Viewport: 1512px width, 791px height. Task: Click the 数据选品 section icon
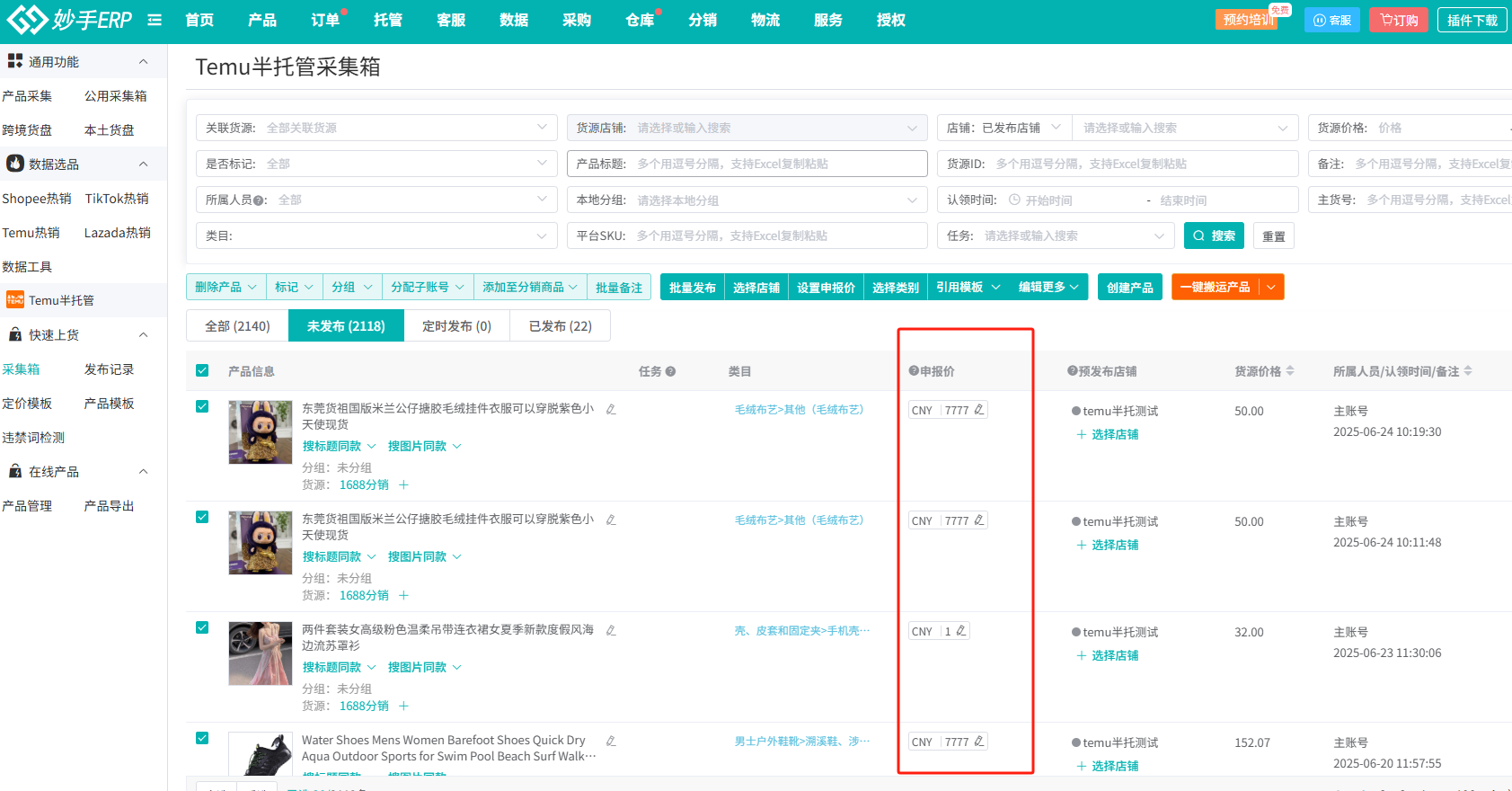click(15, 164)
